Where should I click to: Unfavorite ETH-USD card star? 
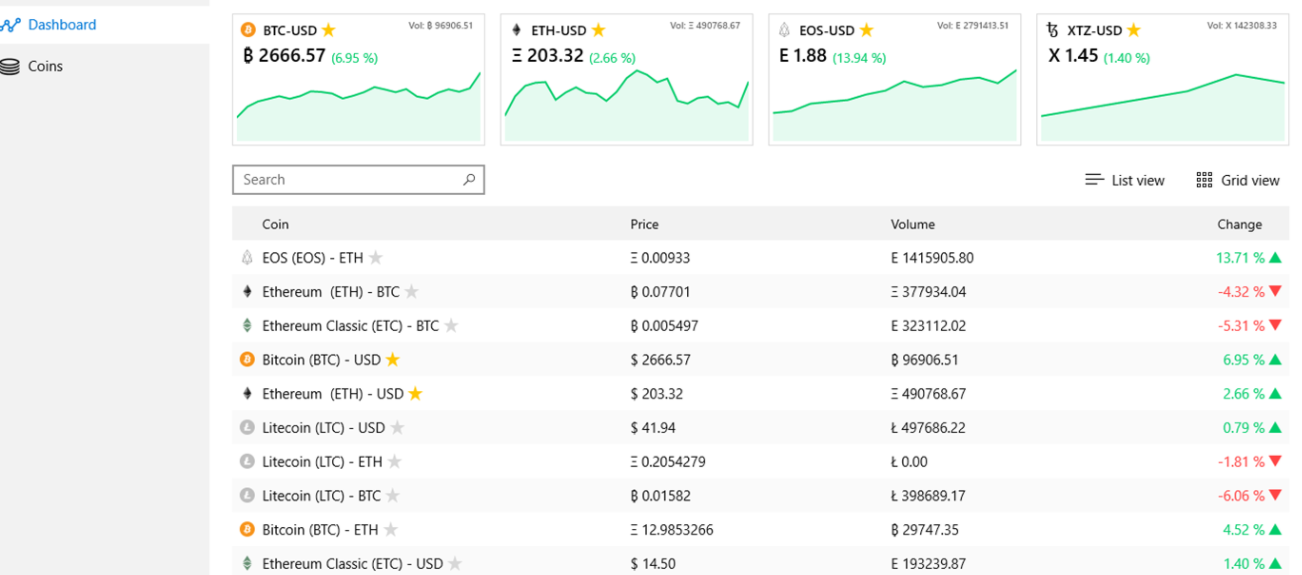[598, 30]
